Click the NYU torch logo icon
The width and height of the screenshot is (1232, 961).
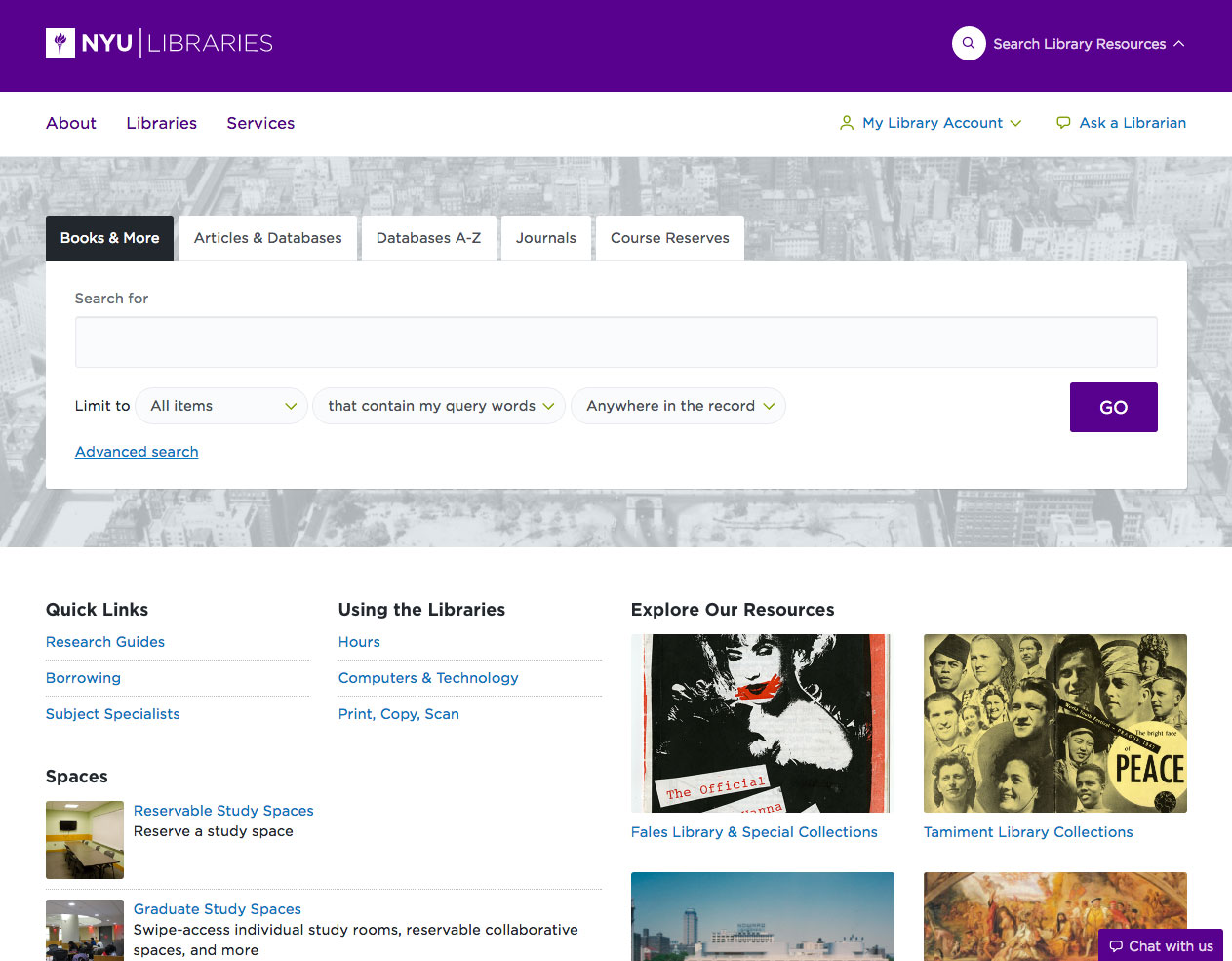click(x=60, y=43)
